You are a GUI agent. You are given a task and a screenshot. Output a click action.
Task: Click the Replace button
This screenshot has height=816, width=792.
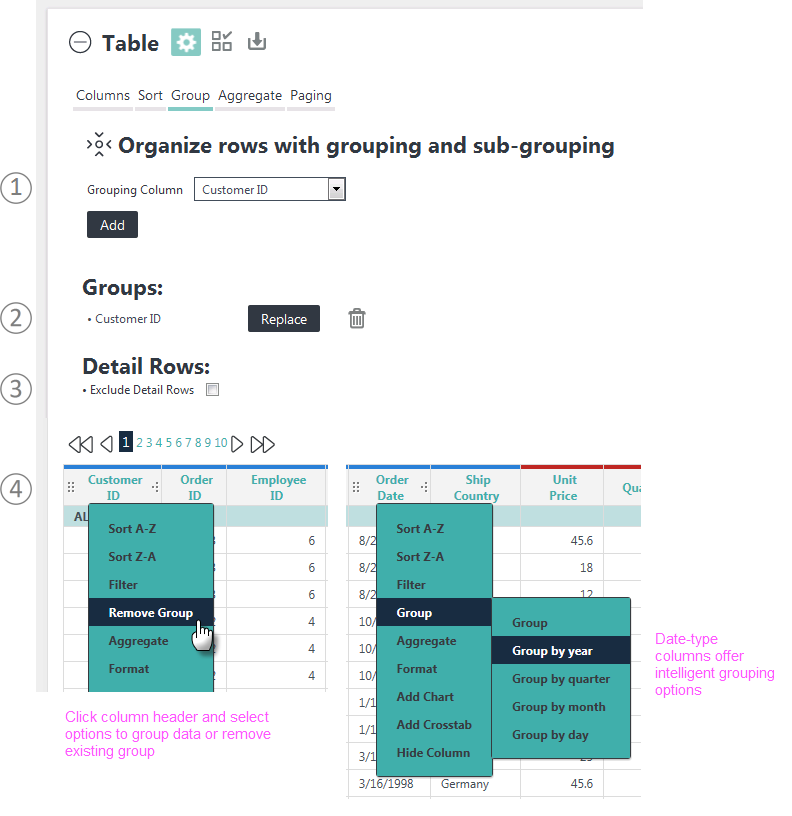click(x=284, y=318)
